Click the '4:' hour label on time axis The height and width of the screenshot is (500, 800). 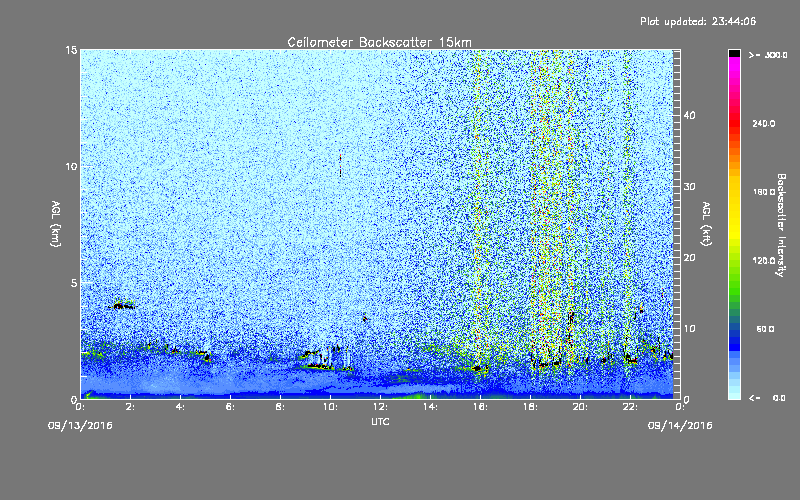181,407
